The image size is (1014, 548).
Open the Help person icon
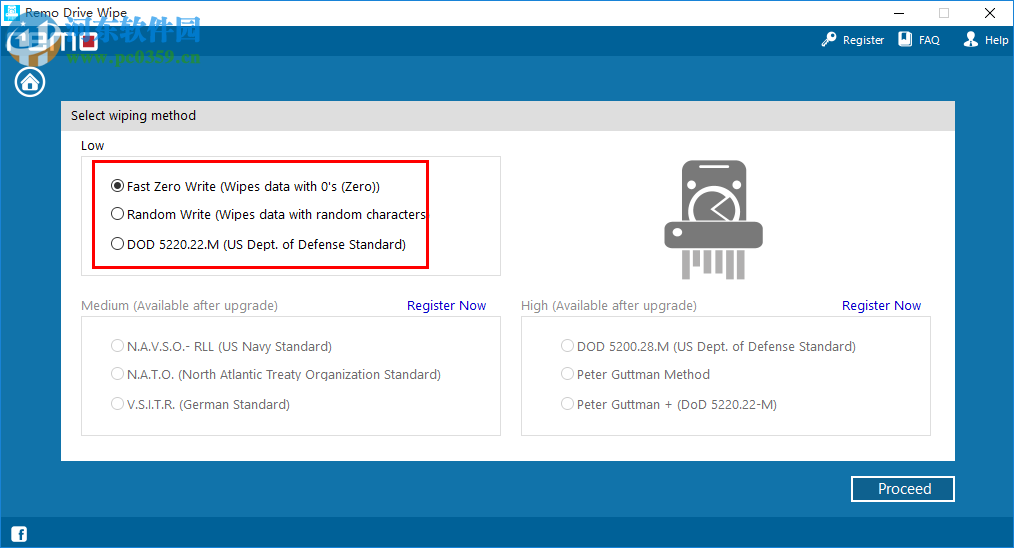tap(971, 39)
